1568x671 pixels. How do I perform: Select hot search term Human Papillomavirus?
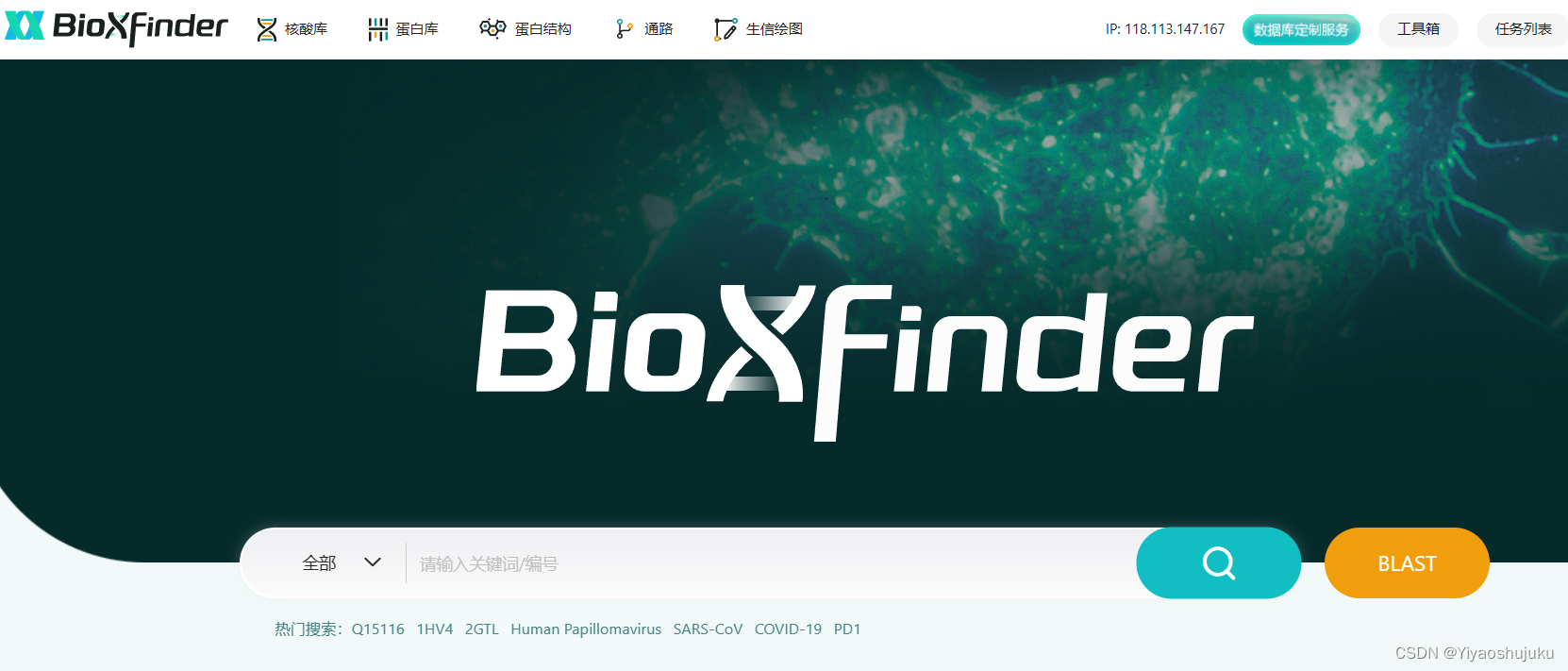pyautogui.click(x=586, y=629)
